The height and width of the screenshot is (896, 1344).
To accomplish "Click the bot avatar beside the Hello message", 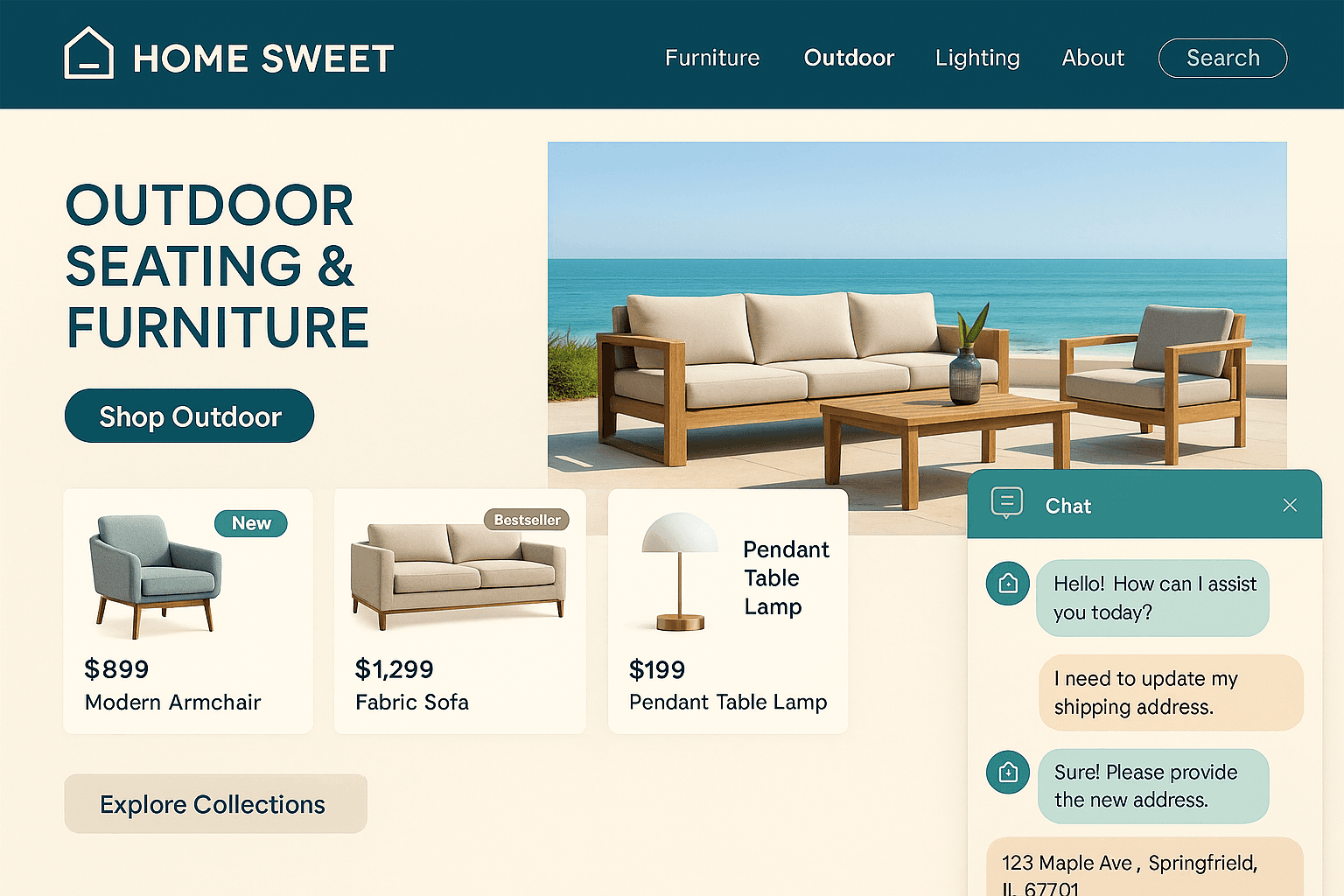I will [x=1007, y=584].
